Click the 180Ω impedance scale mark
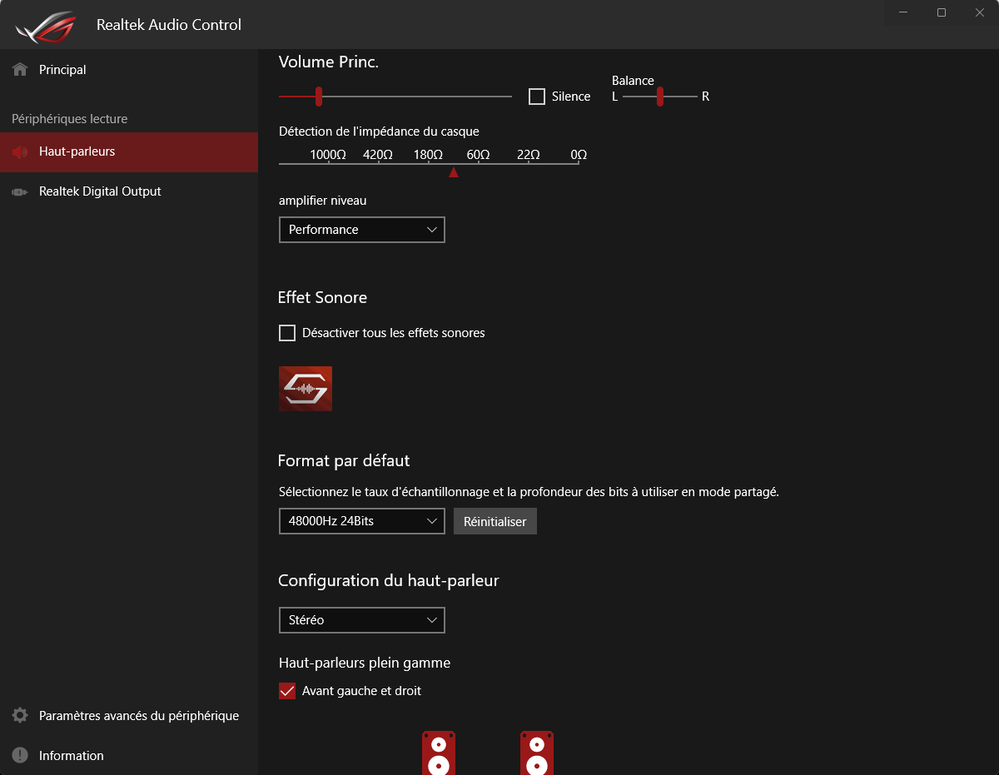The height and width of the screenshot is (775, 999). (x=428, y=155)
